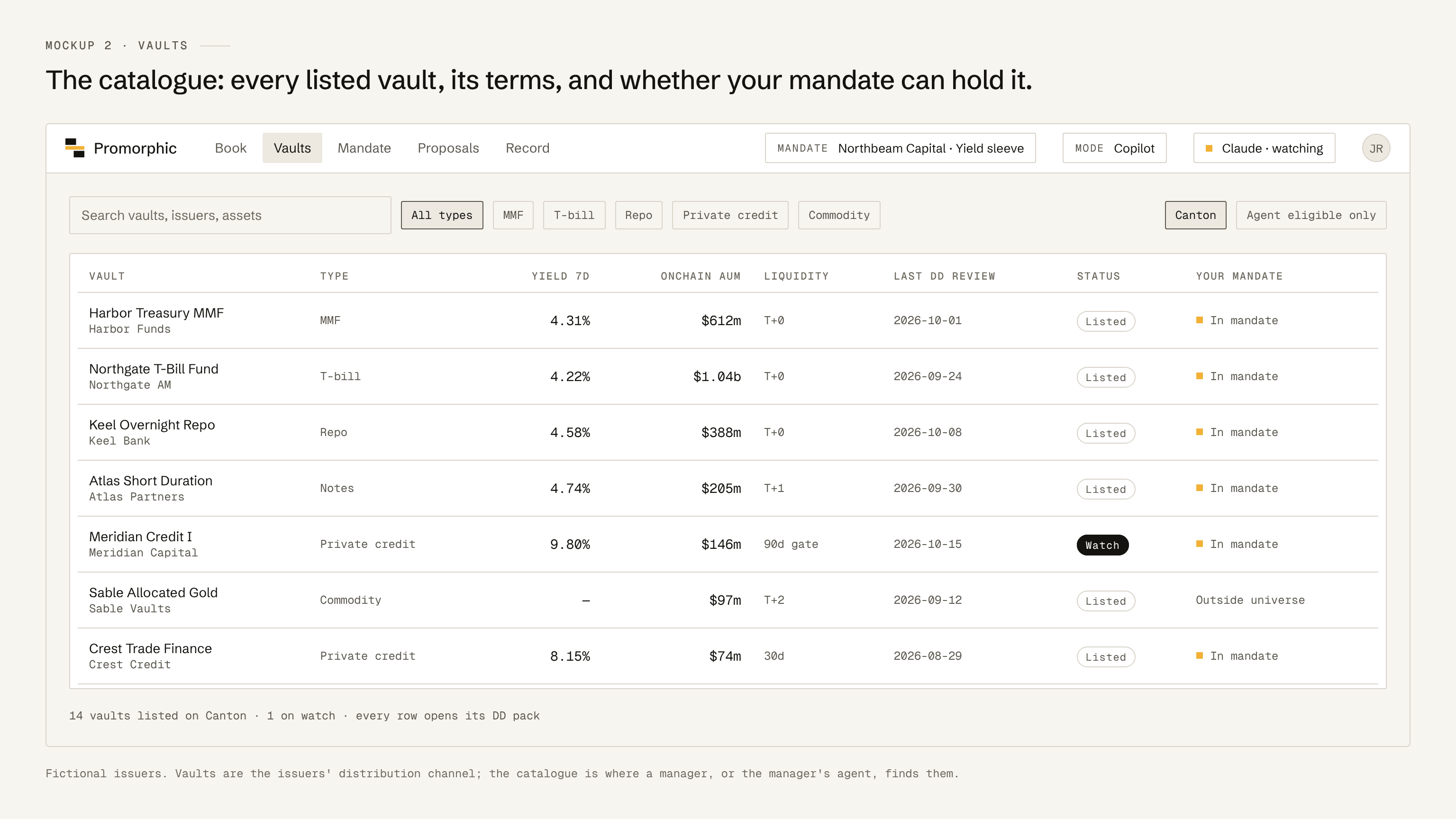Click the Listed badge for Harbor Treasury
This screenshot has width=1456, height=819.
coord(1106,322)
